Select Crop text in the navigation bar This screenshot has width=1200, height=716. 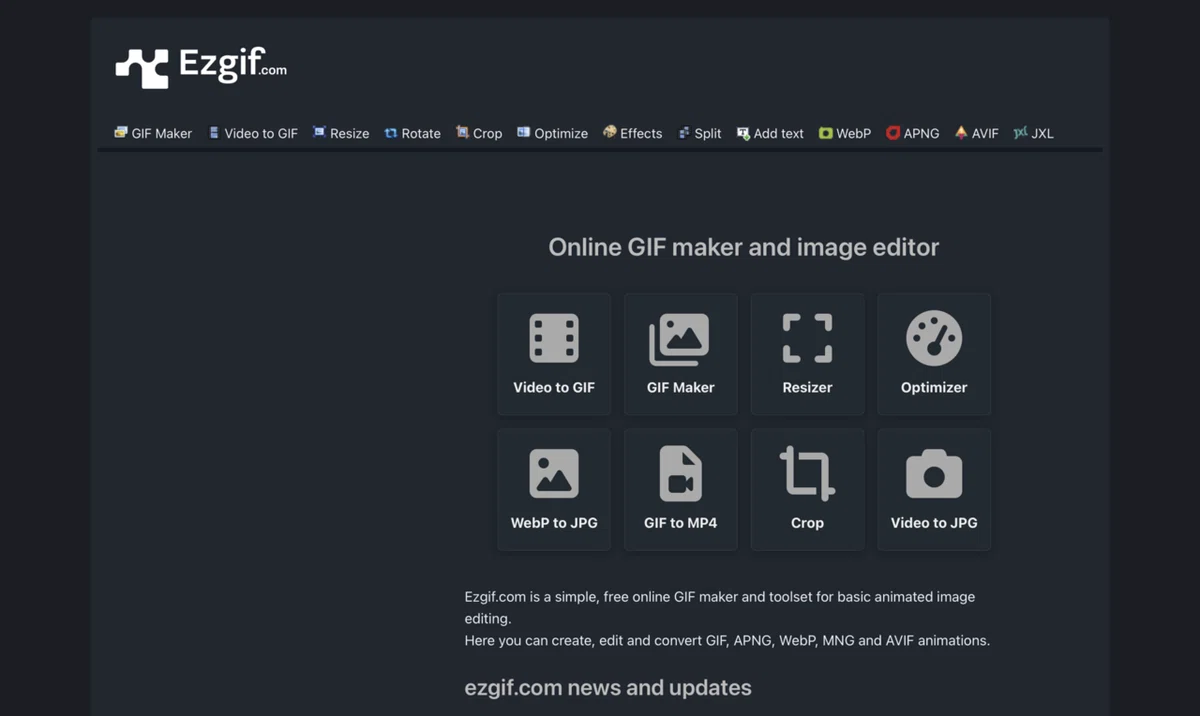click(x=488, y=133)
